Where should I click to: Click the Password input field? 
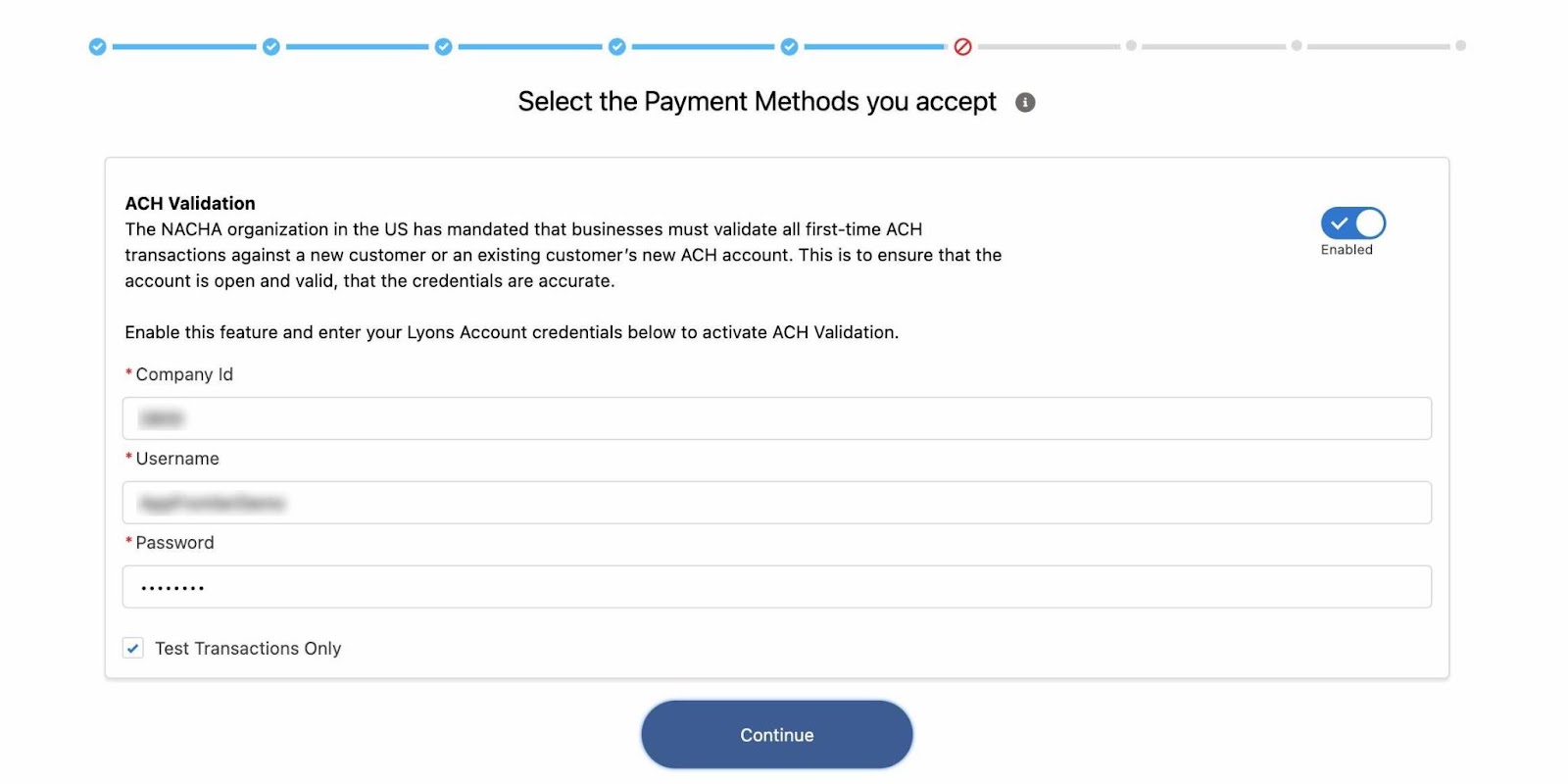776,586
